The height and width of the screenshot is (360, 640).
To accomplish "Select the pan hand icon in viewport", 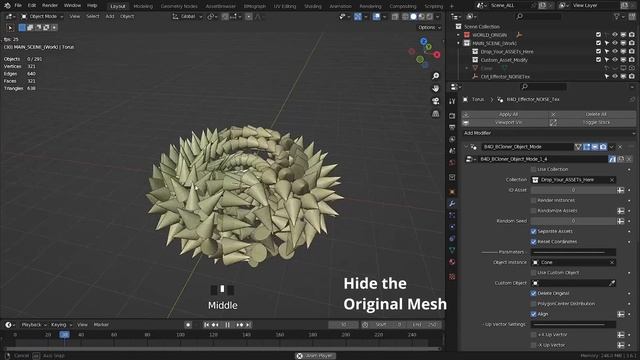I will (x=436, y=89).
